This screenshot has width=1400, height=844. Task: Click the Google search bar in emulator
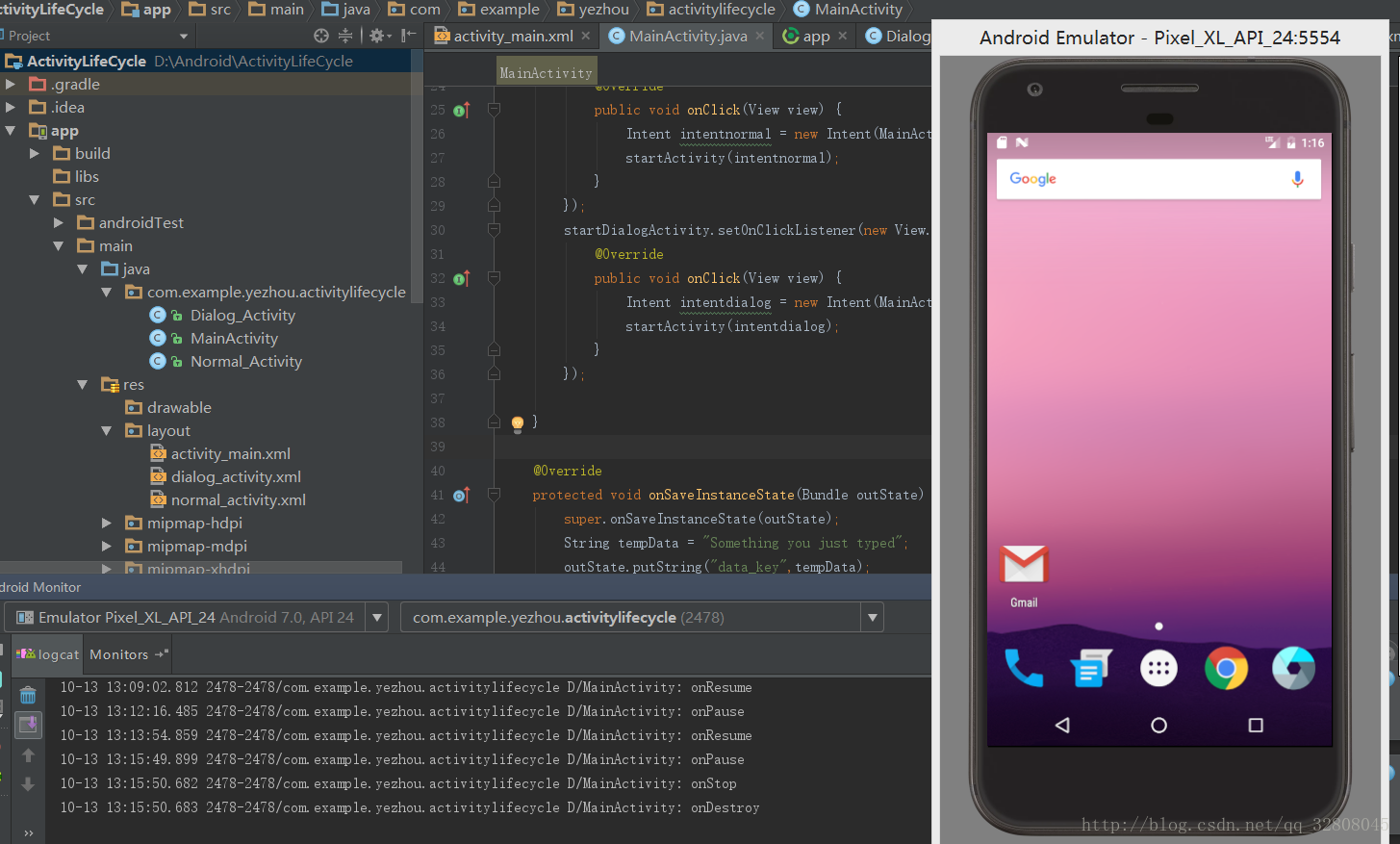coord(1158,179)
